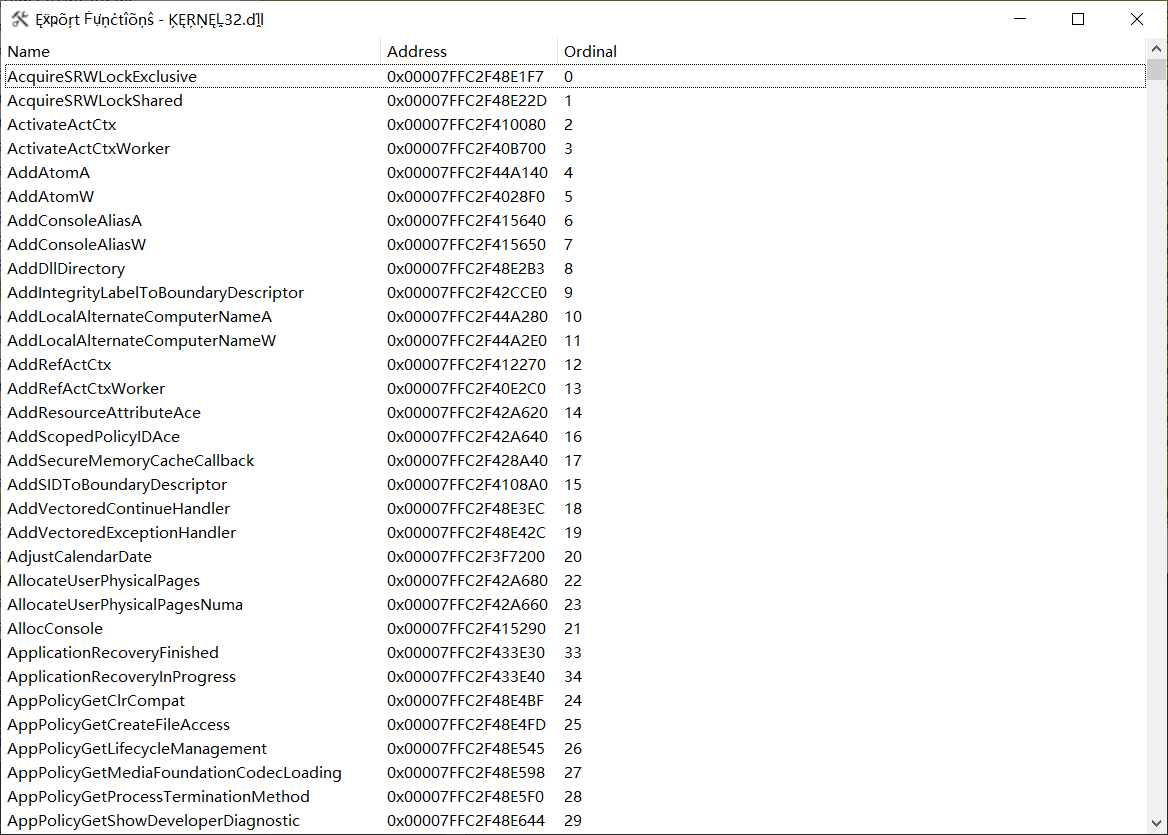1168x835 pixels.
Task: Select AddVectoredExceptionHandler entry
Action: pos(575,533)
